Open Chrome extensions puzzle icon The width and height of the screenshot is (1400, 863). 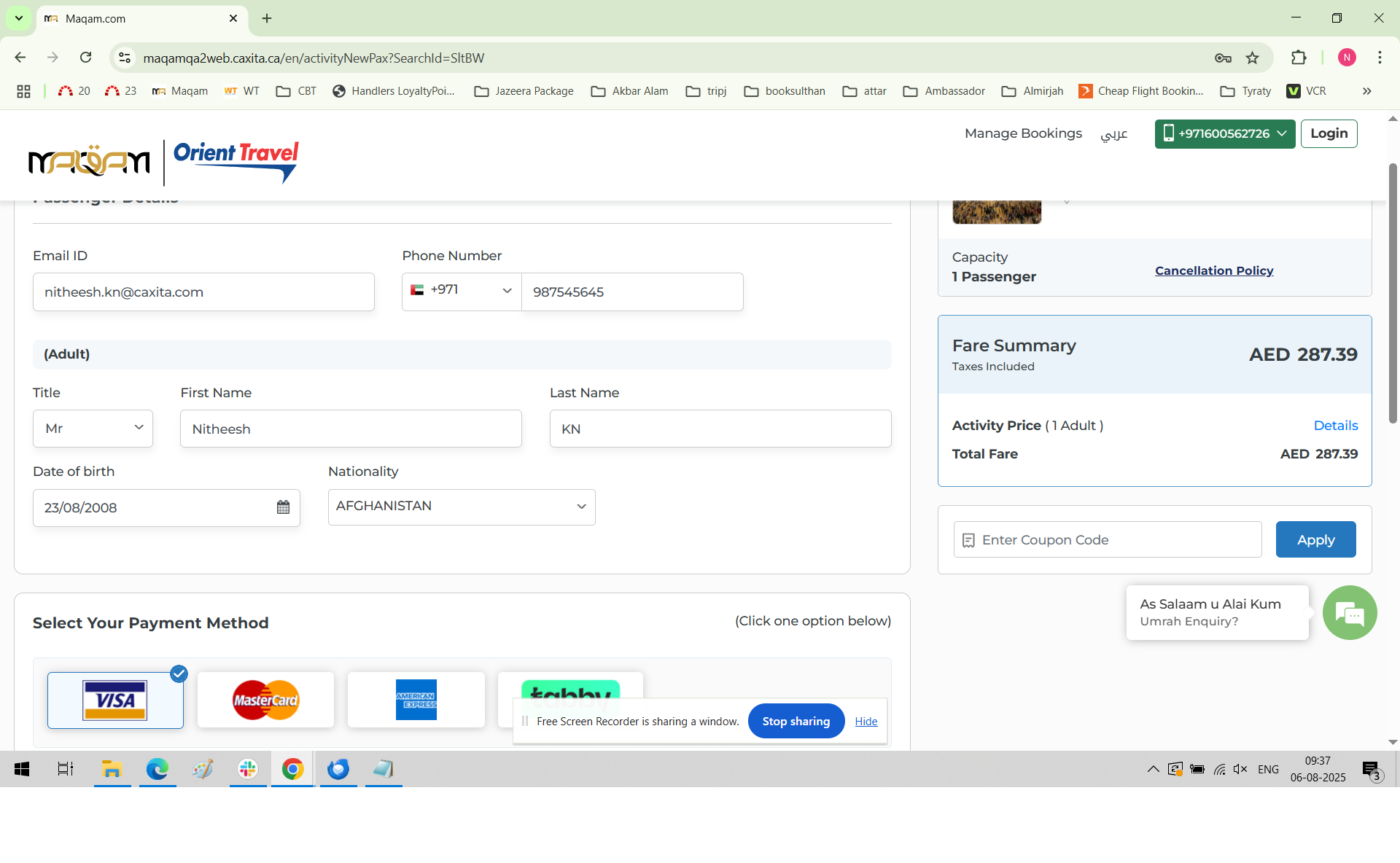click(x=1299, y=58)
